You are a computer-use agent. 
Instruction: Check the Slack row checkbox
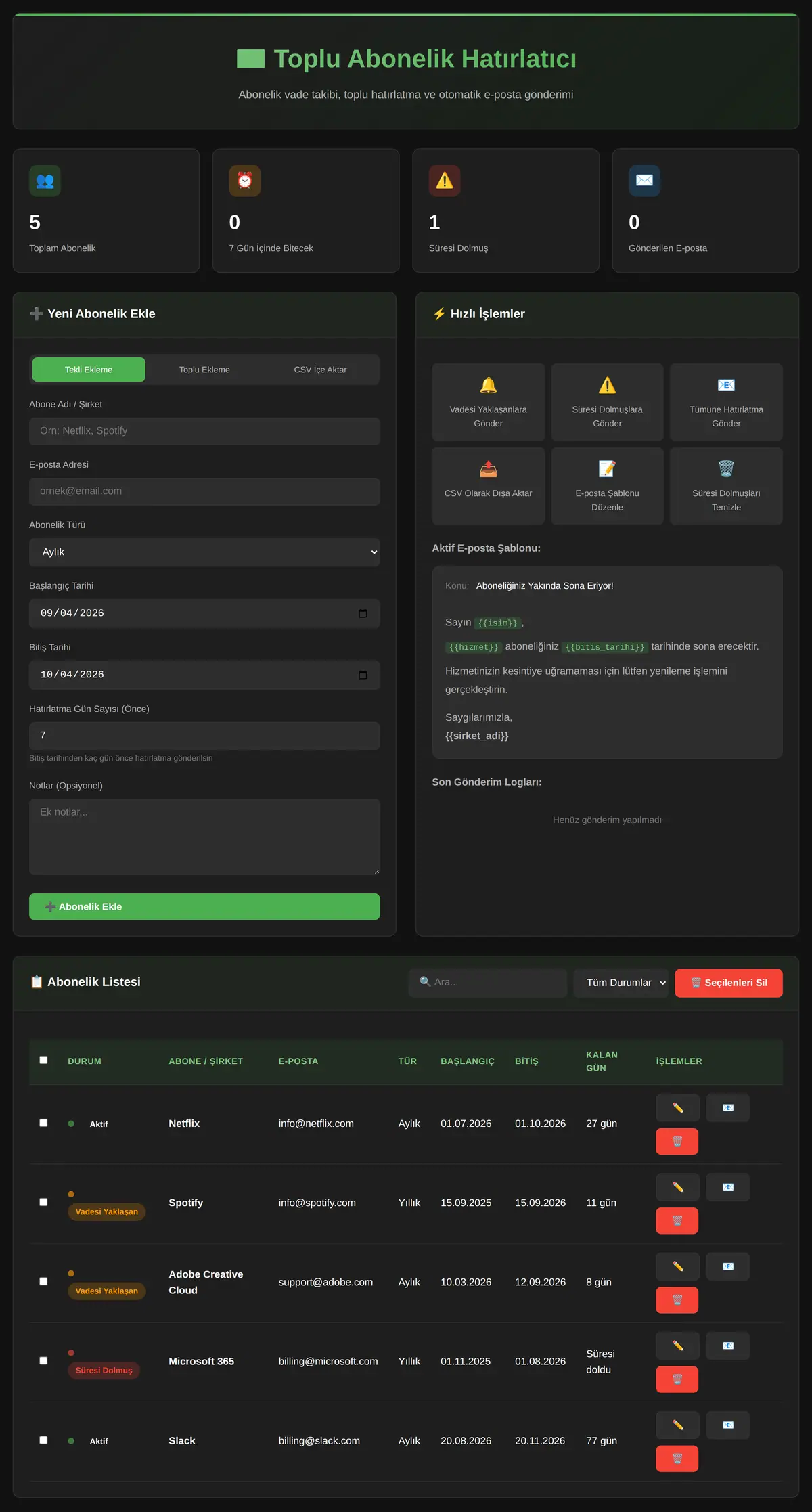[x=43, y=1440]
